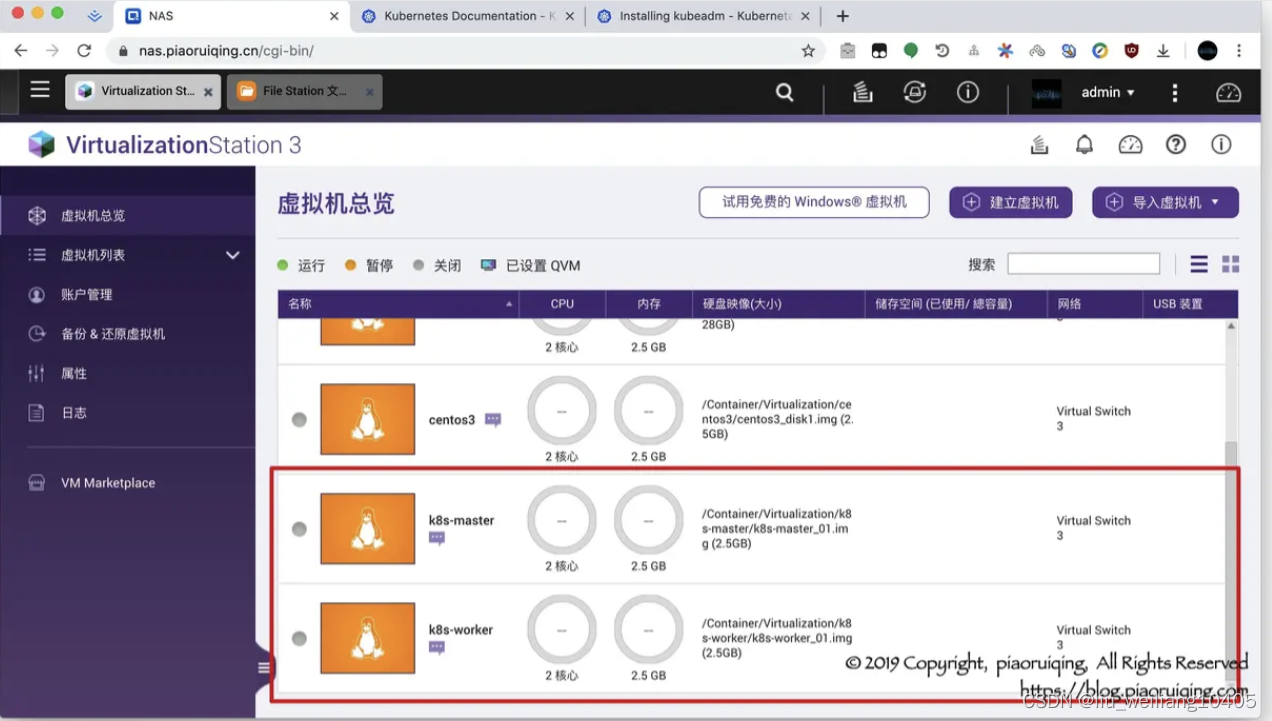Open external devices icon in QTS bar
The height and width of the screenshot is (721, 1272).
pyautogui.click(x=914, y=92)
